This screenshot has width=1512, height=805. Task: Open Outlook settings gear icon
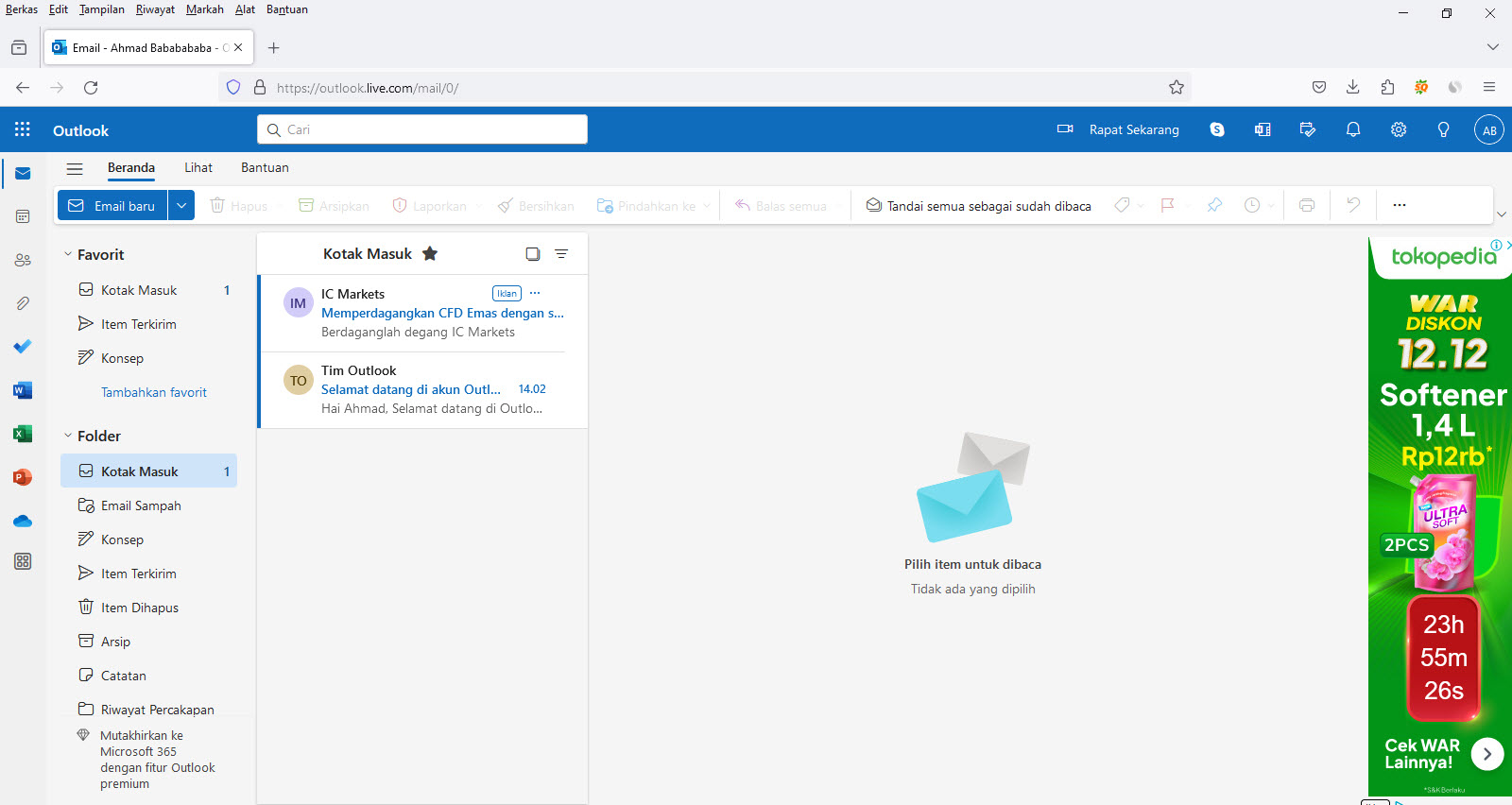click(1399, 130)
